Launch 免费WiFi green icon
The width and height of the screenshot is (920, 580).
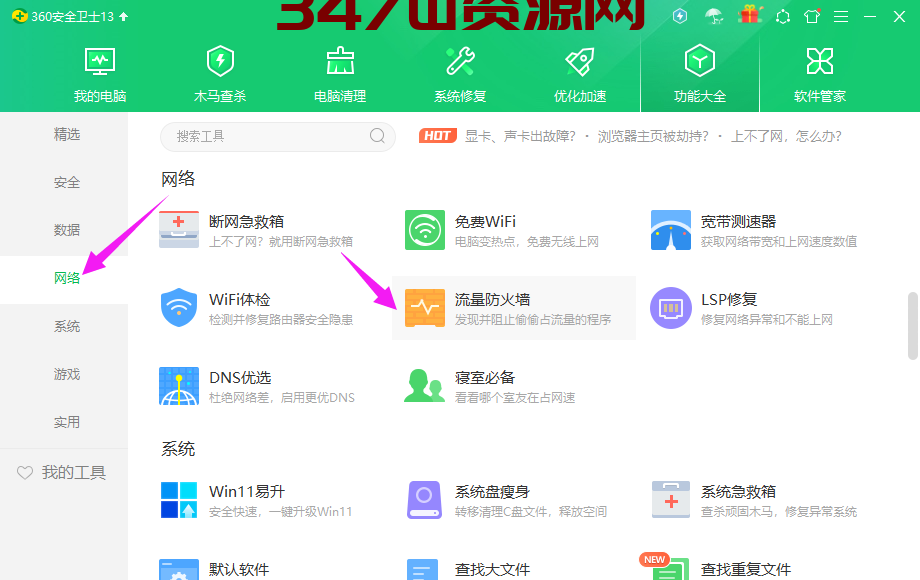coord(425,230)
